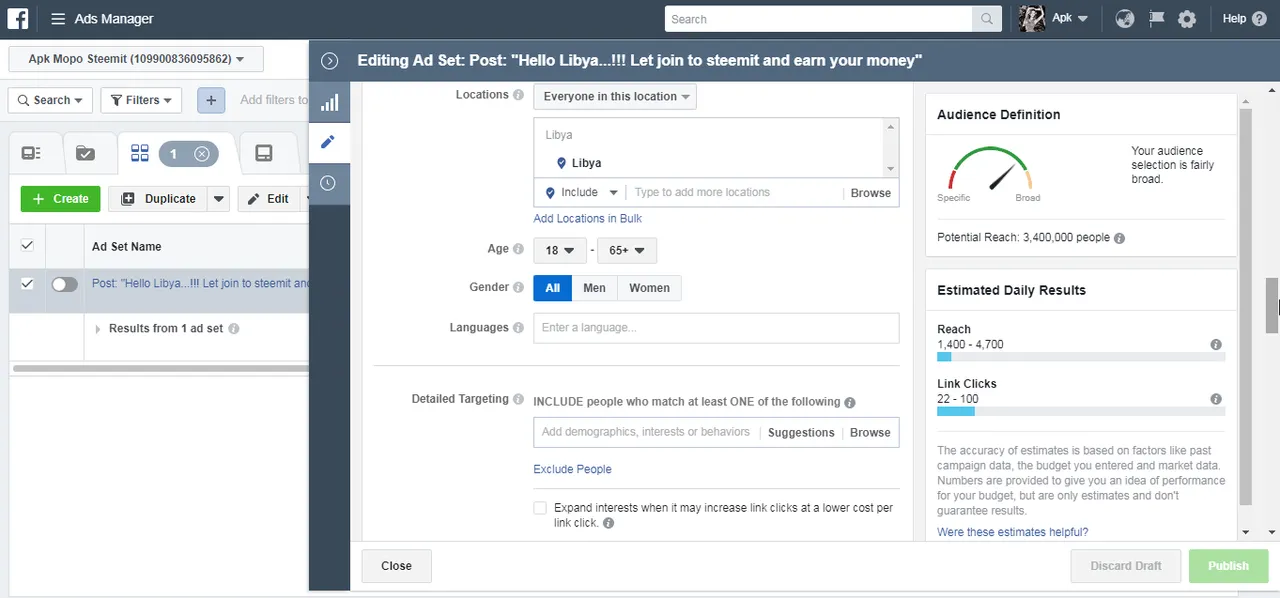
Task: Click the Edit button
Action: (x=269, y=199)
